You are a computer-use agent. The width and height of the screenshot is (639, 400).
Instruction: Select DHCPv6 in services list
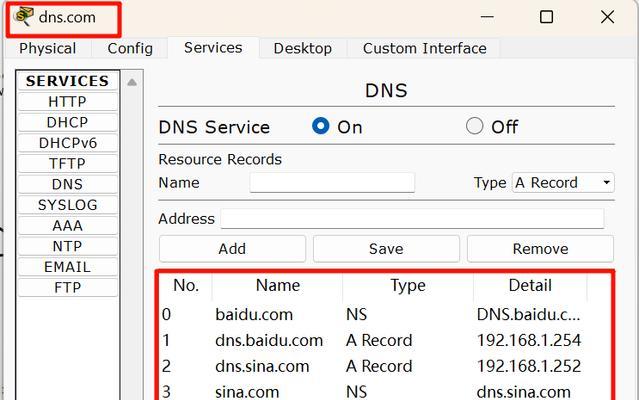[x=68, y=143]
